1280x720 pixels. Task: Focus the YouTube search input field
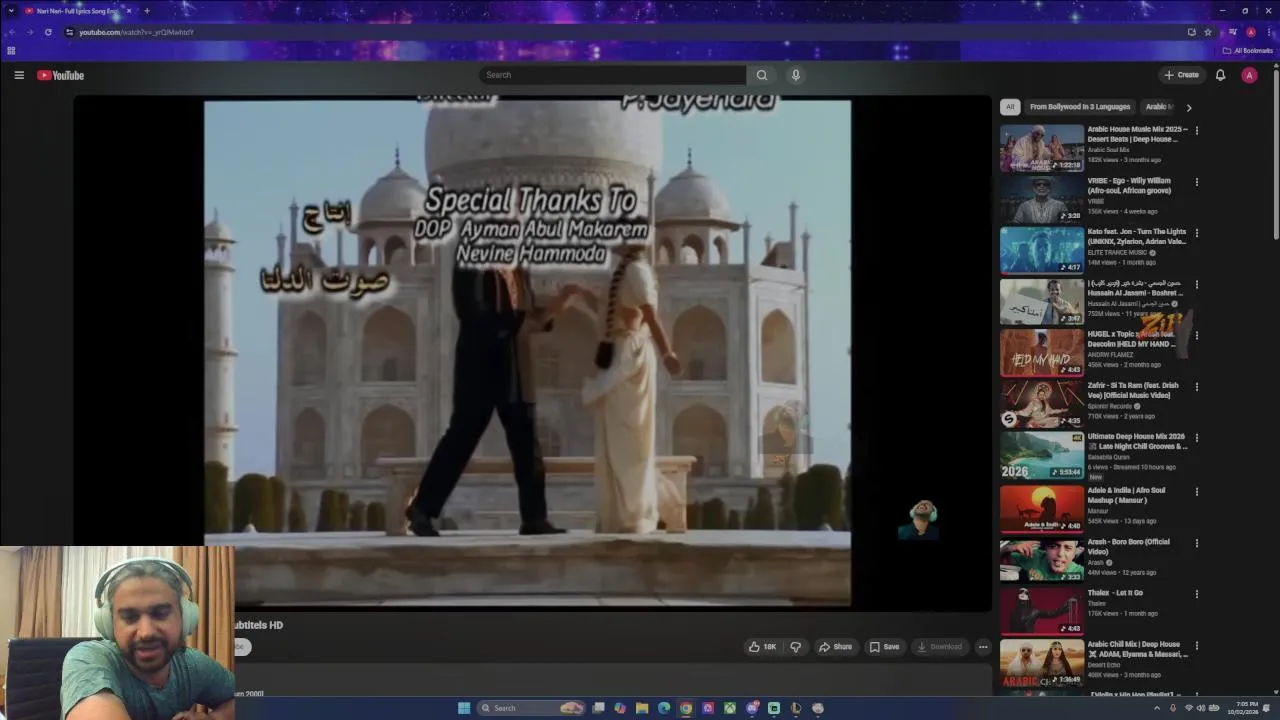click(x=612, y=75)
